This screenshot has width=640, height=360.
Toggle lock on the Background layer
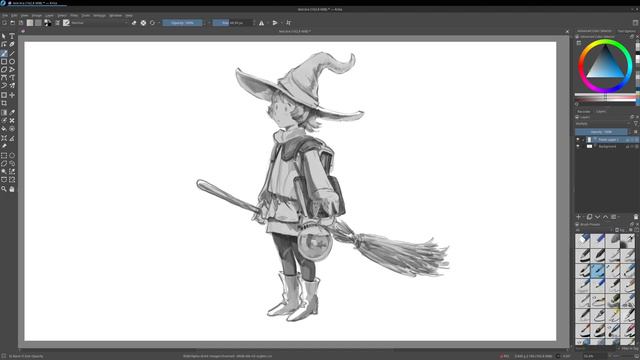point(628,146)
